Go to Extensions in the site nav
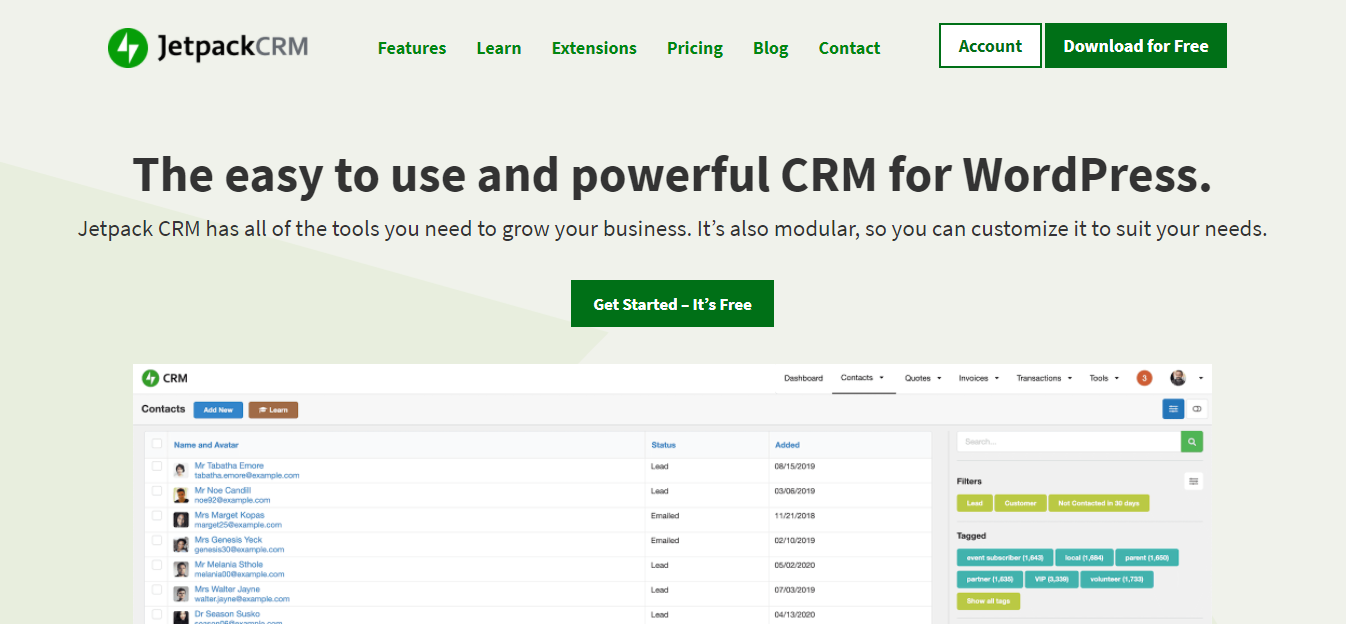 tap(594, 48)
